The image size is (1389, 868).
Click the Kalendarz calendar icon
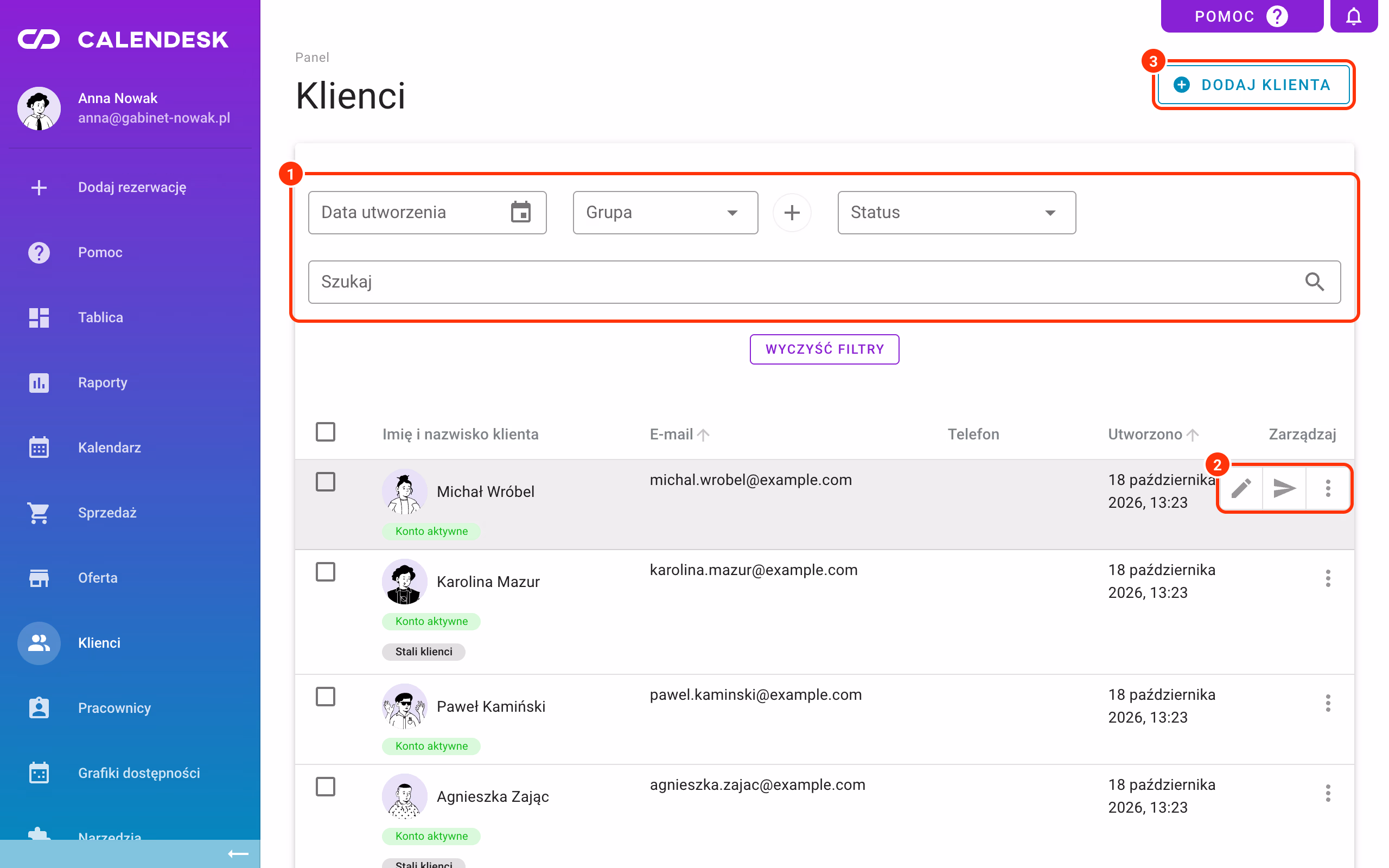point(39,447)
